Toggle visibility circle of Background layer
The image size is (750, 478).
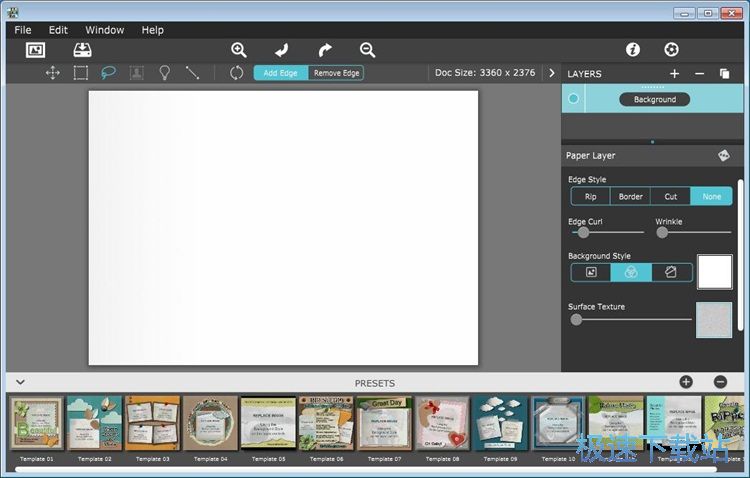573,99
